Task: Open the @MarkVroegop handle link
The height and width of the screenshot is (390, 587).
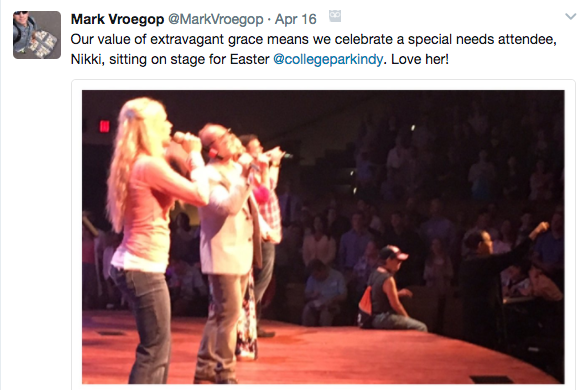Action: point(216,19)
